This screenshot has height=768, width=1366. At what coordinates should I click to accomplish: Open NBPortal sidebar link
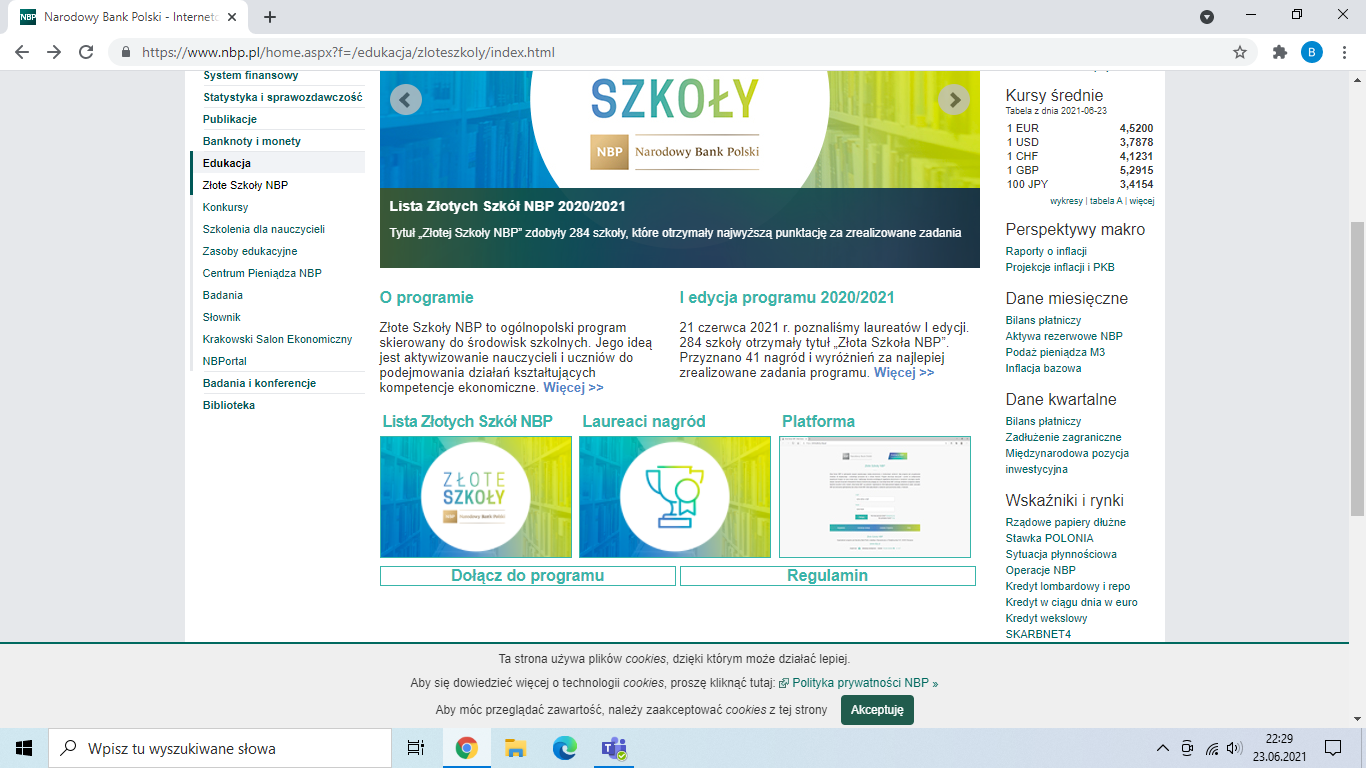pos(225,361)
